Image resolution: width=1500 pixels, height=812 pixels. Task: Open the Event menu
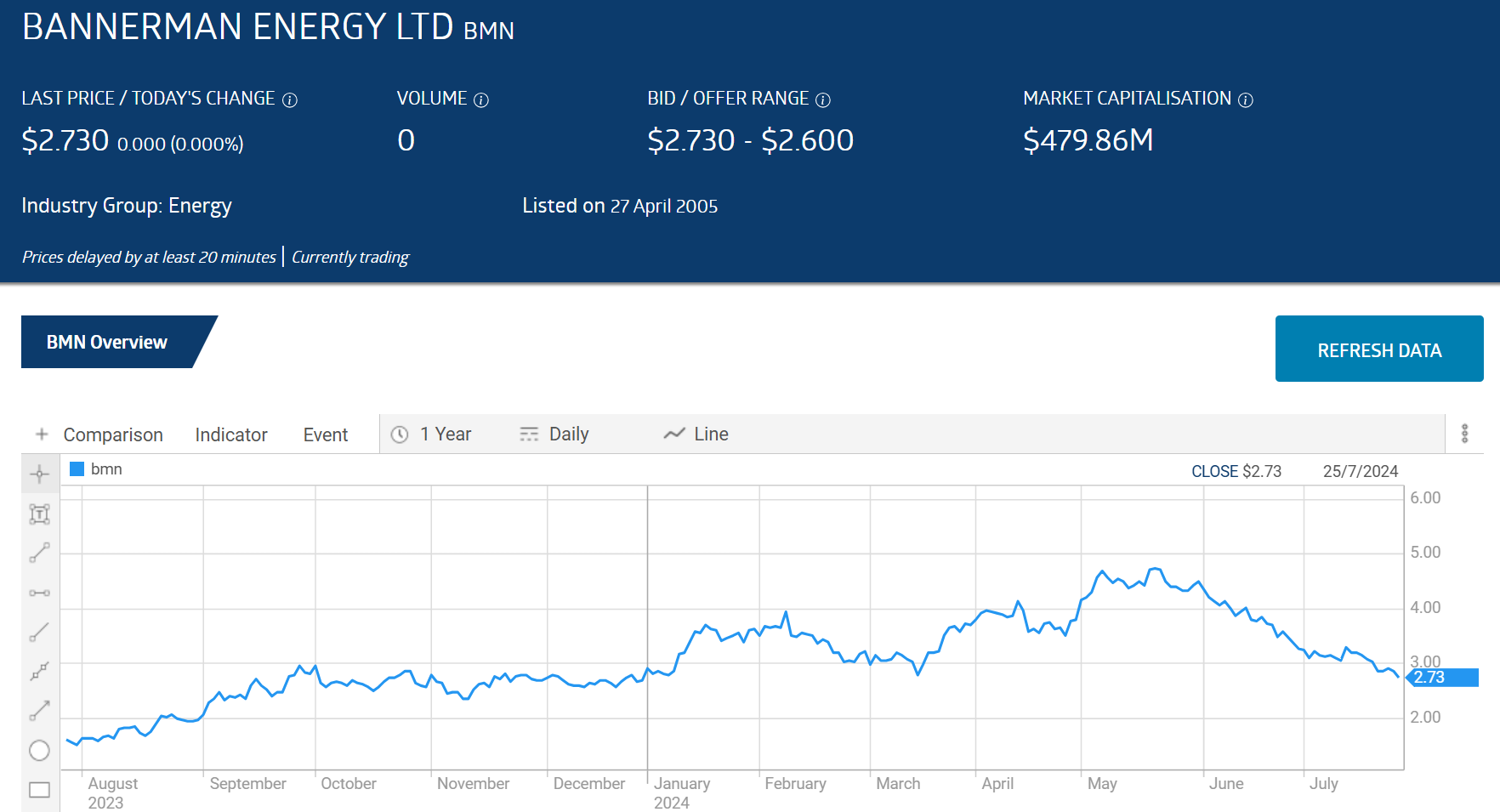tap(326, 434)
